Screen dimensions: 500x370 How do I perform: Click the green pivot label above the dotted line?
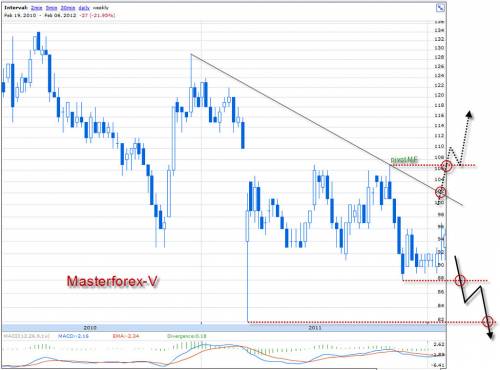(x=404, y=160)
